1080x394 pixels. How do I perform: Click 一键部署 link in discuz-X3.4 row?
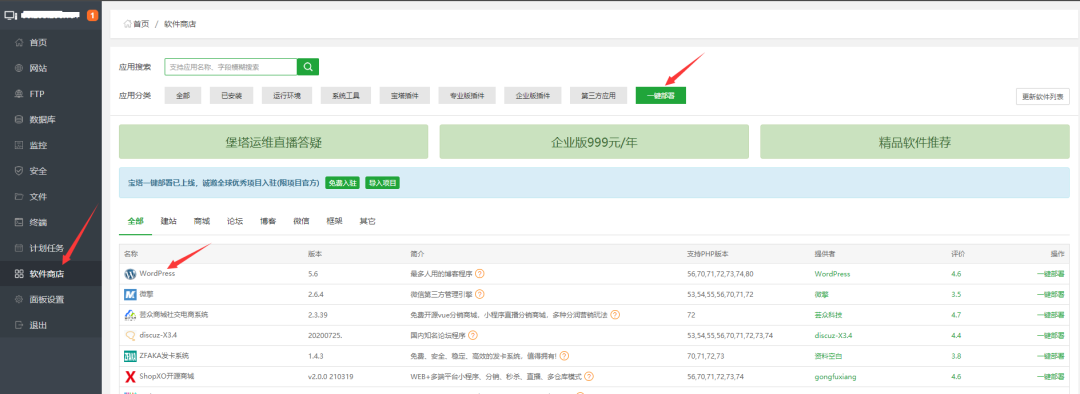[1050, 335]
